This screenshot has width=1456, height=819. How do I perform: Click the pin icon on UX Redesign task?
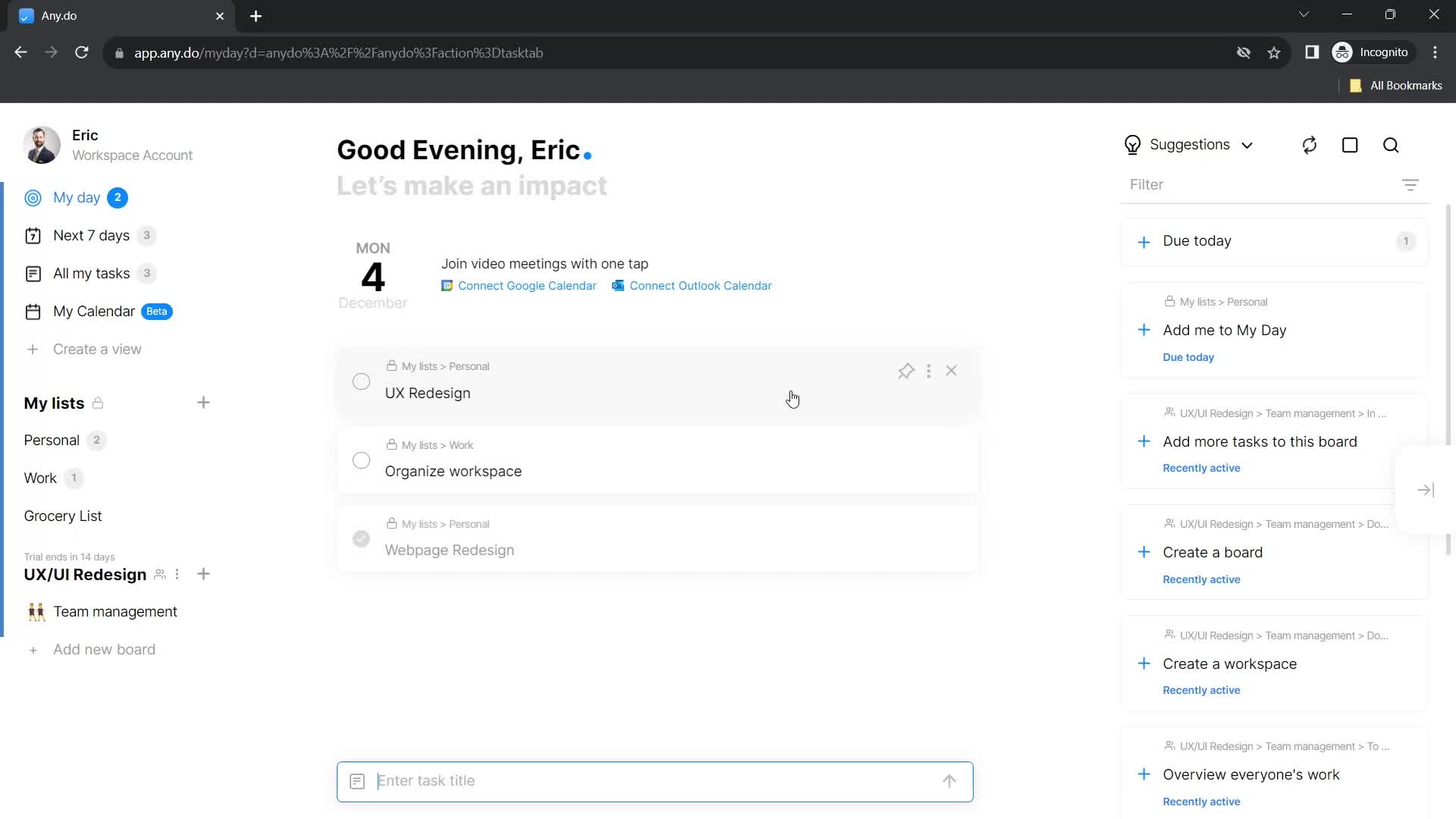tap(906, 371)
